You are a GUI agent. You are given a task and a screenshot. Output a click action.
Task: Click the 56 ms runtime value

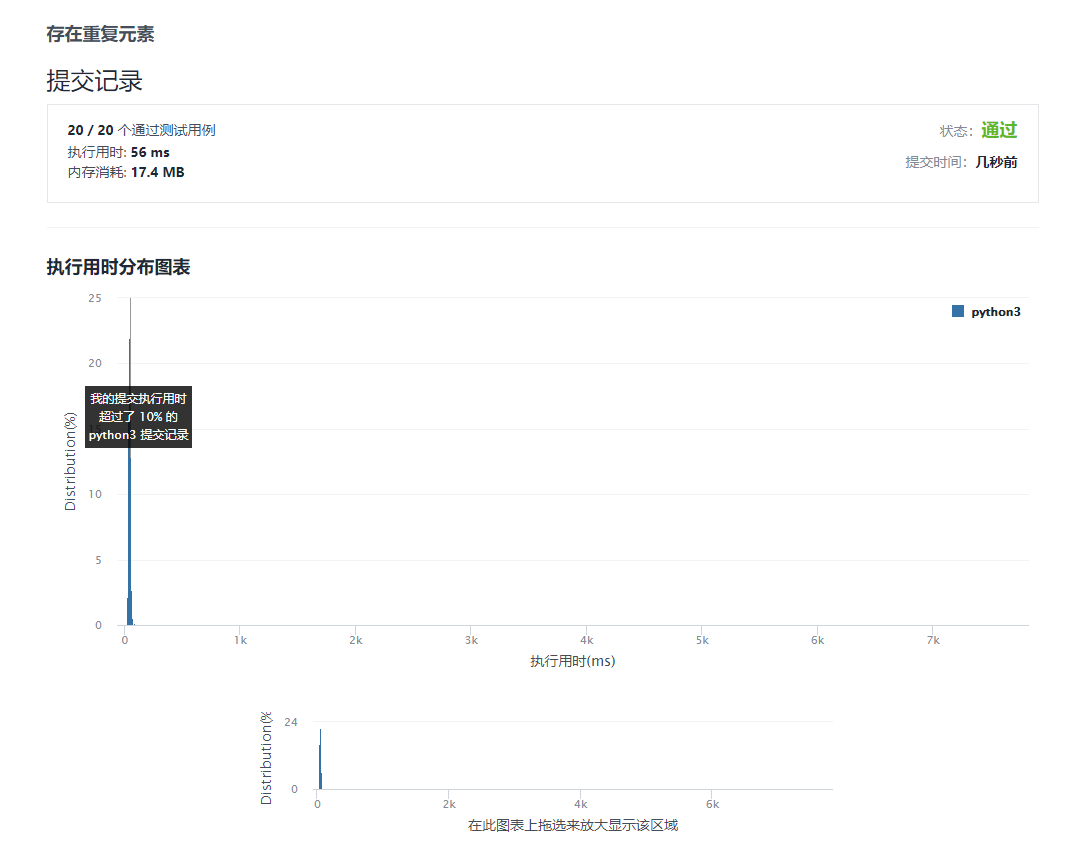(x=150, y=152)
